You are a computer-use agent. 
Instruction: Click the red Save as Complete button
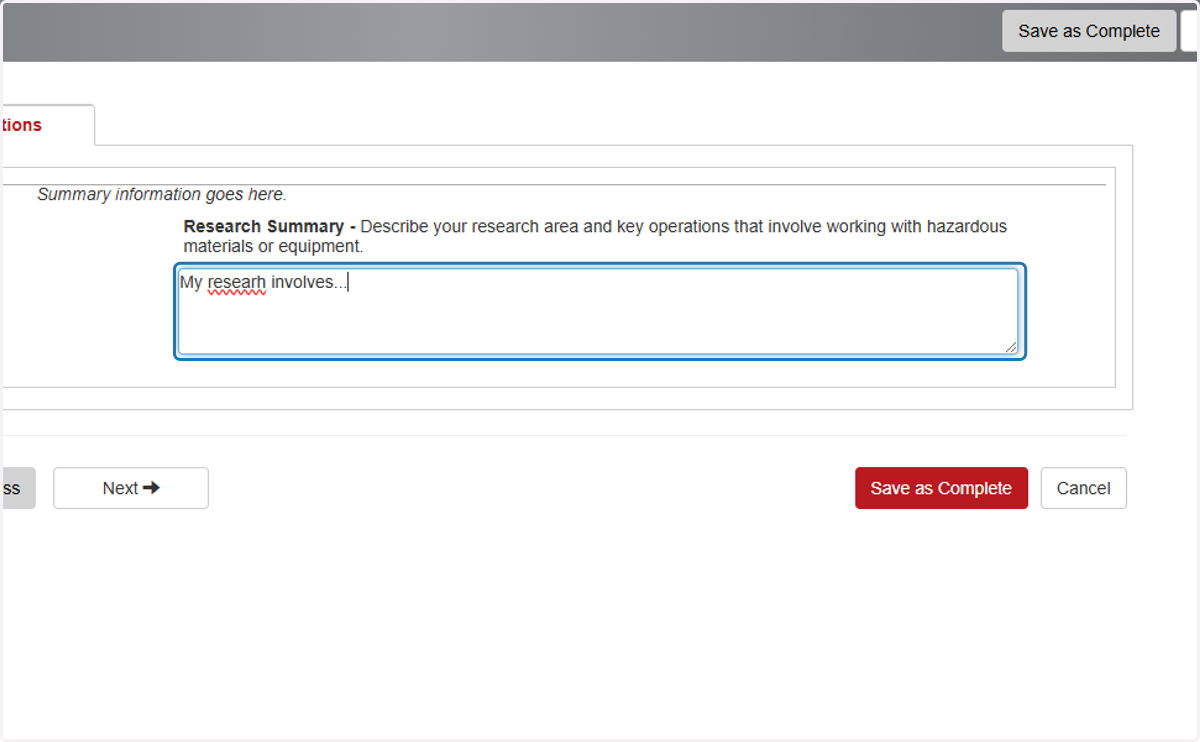coord(941,488)
